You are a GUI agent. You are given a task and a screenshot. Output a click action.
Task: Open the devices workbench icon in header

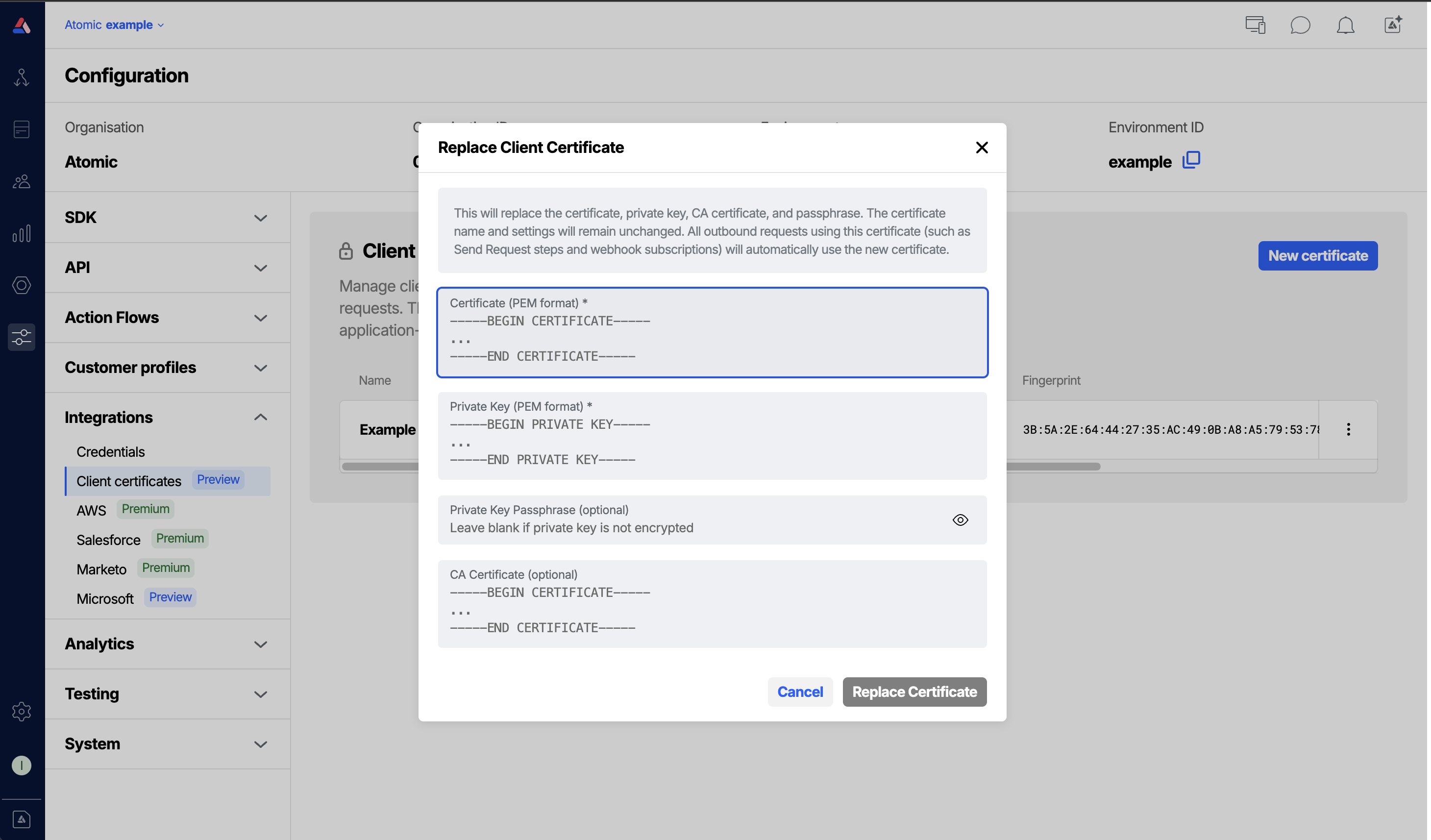click(1255, 25)
